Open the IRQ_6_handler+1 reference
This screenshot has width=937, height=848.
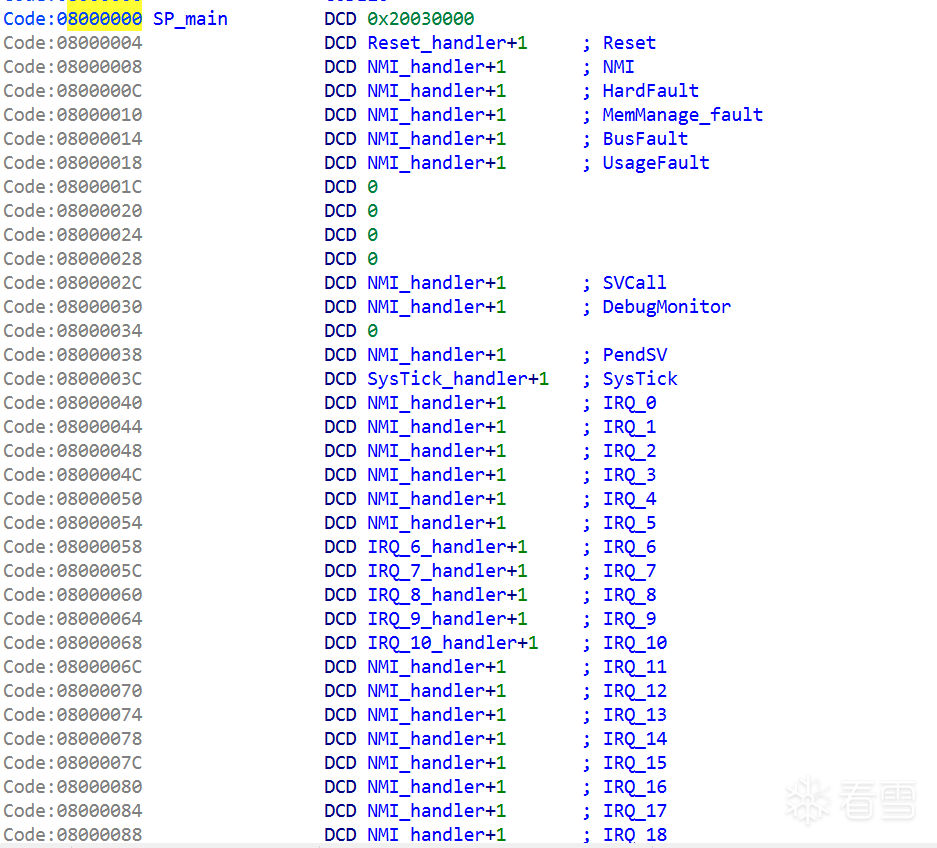(x=447, y=547)
